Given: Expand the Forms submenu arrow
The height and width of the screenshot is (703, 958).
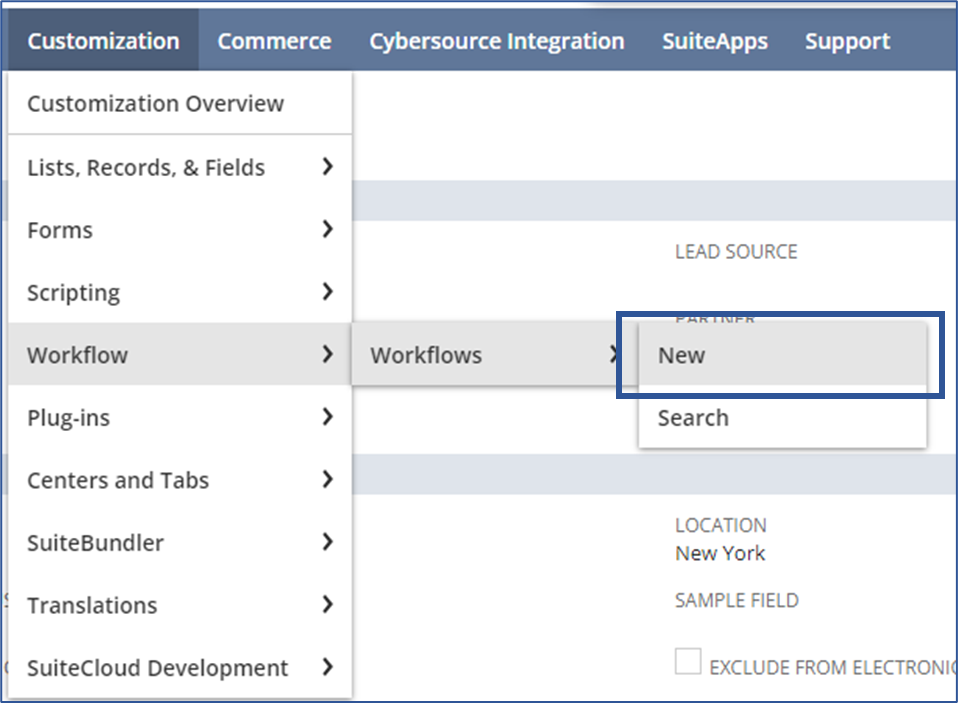Looking at the screenshot, I should [x=328, y=229].
